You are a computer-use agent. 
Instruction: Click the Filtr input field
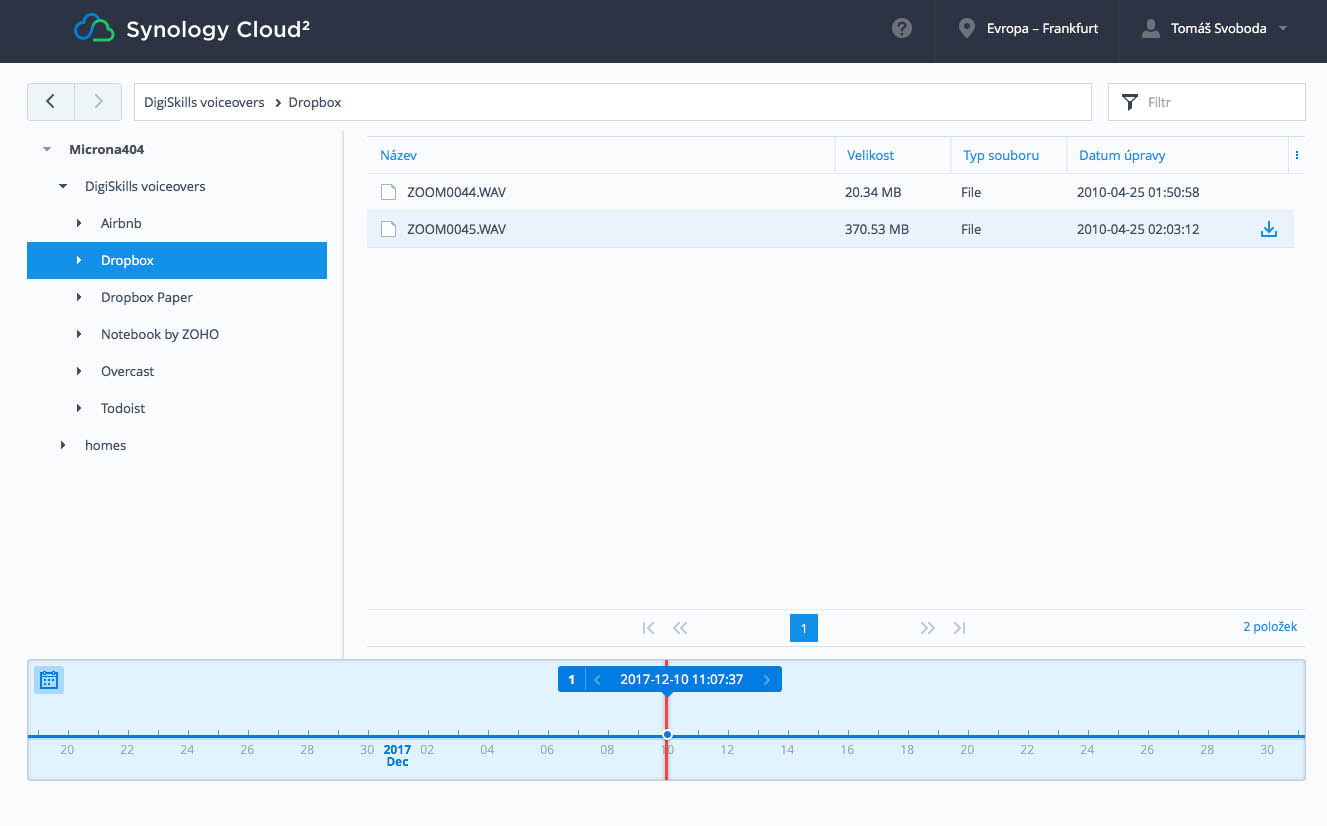[x=1207, y=102]
